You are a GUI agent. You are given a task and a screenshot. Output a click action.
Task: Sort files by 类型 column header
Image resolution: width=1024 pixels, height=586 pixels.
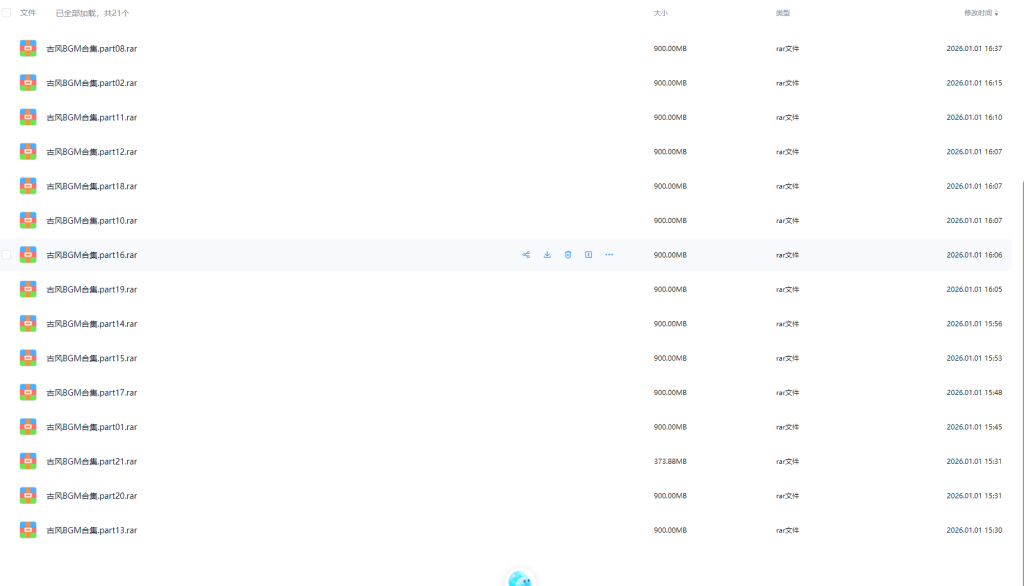782,13
